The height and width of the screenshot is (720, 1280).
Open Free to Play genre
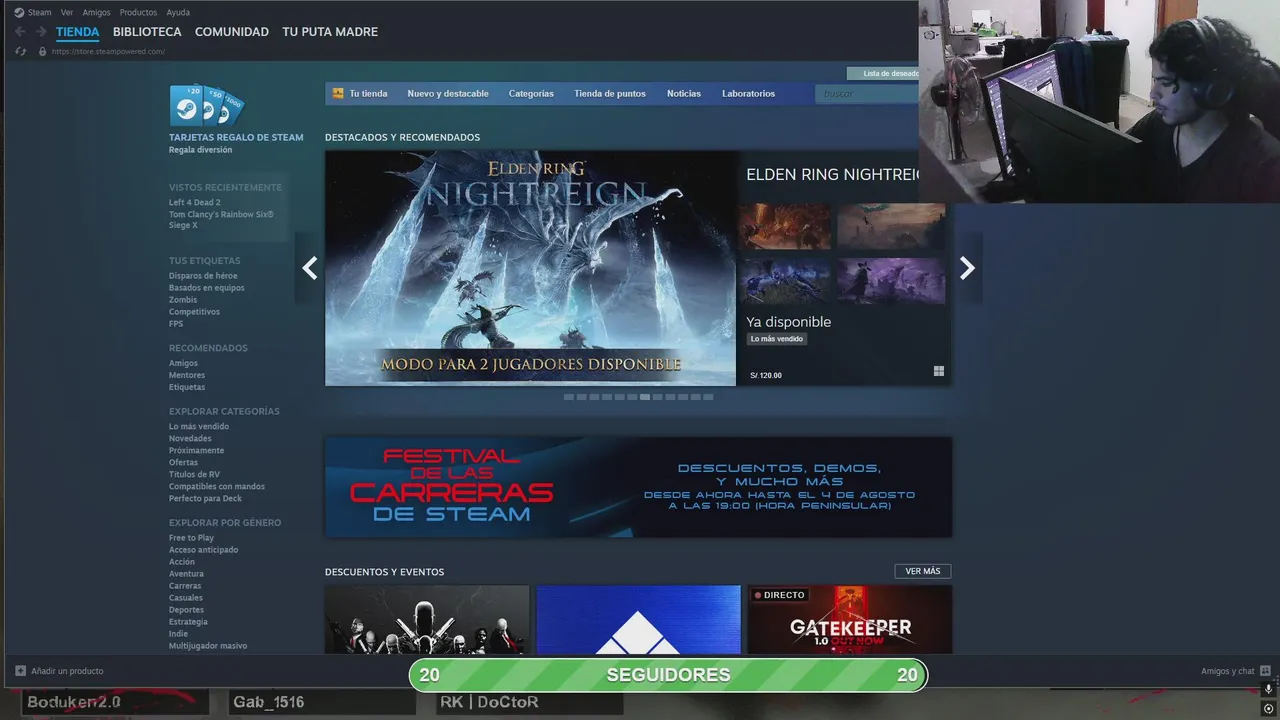(191, 538)
